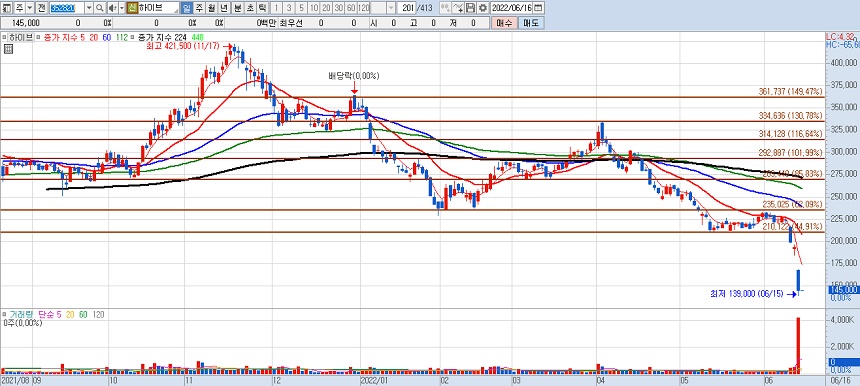Click the 매도 sell button

(x=531, y=23)
